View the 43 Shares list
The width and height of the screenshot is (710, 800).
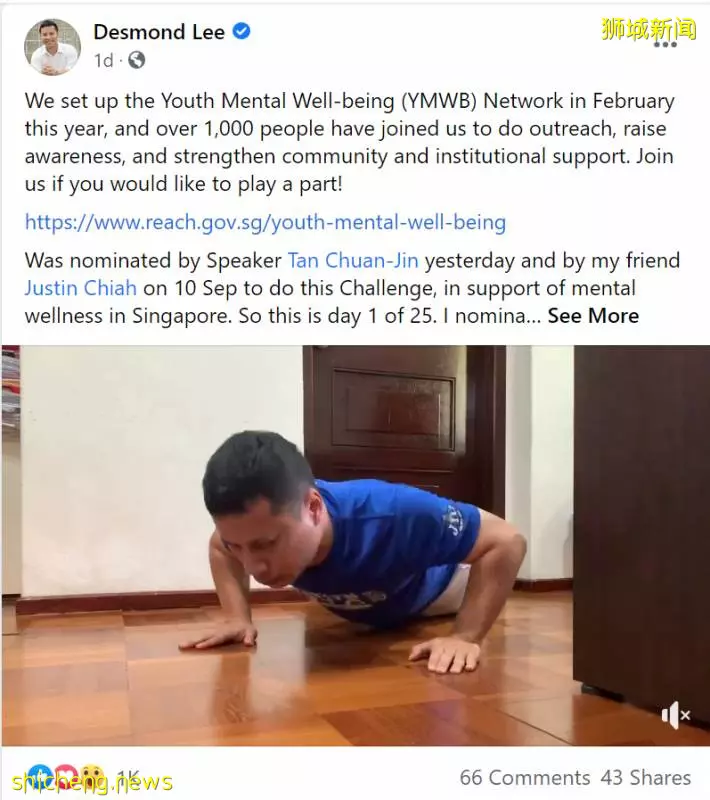tap(646, 778)
